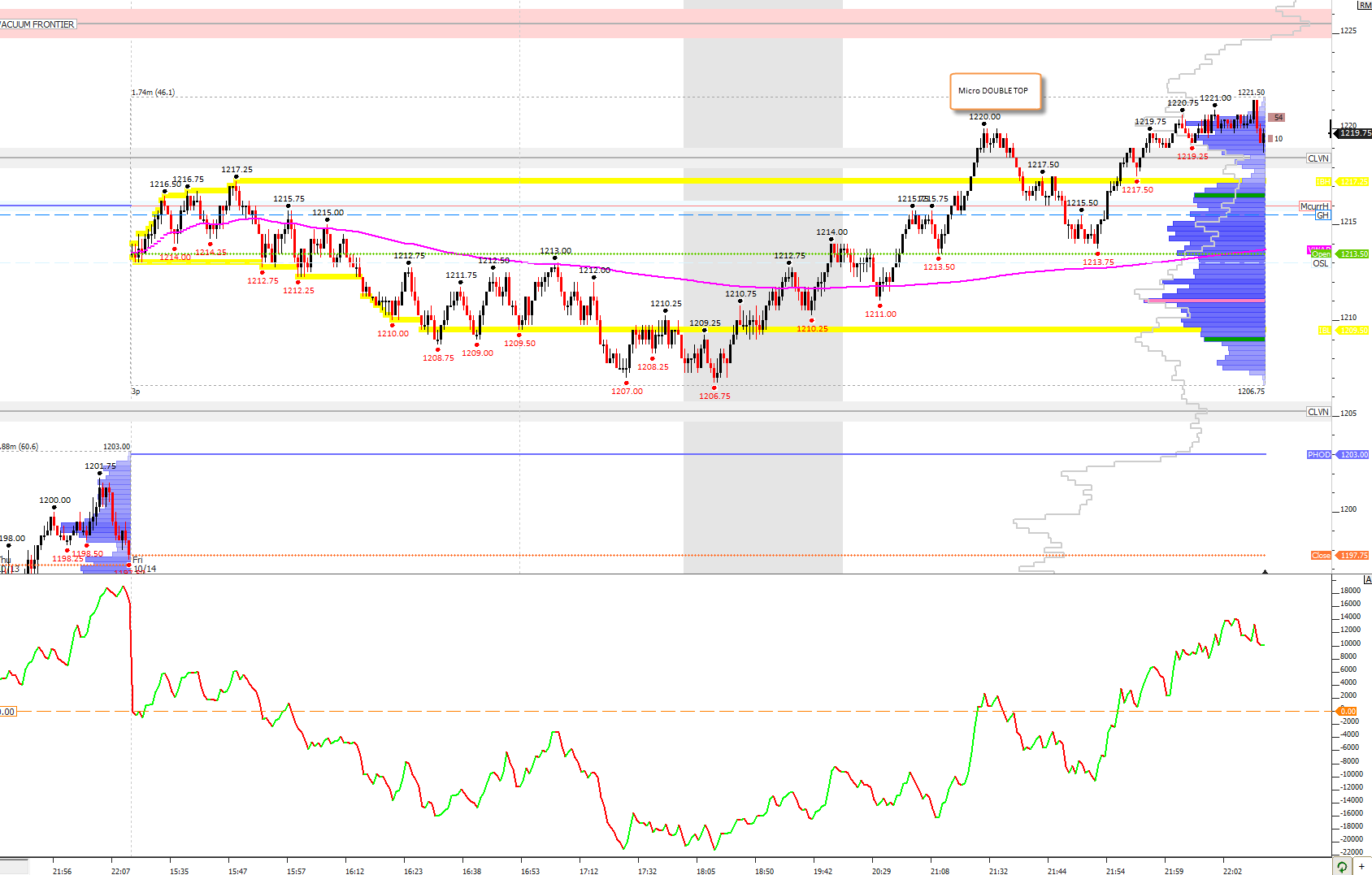Click the red 1211.00 swing low label
Screen dimensions: 1372x875
(880, 314)
